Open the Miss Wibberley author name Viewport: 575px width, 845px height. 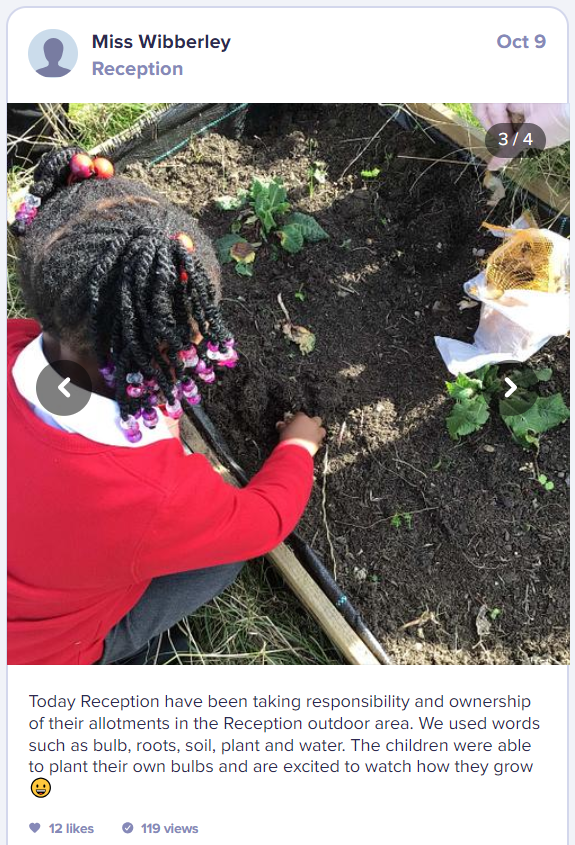[x=161, y=41]
